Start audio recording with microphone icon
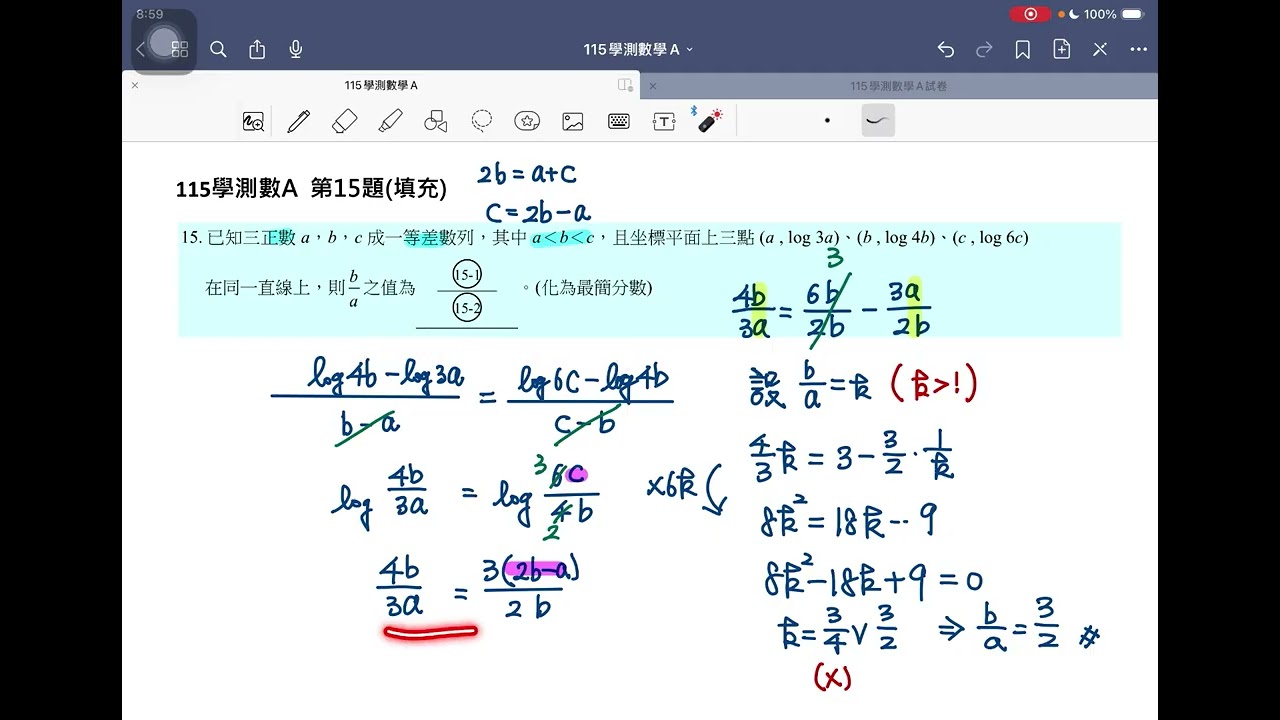 296,49
